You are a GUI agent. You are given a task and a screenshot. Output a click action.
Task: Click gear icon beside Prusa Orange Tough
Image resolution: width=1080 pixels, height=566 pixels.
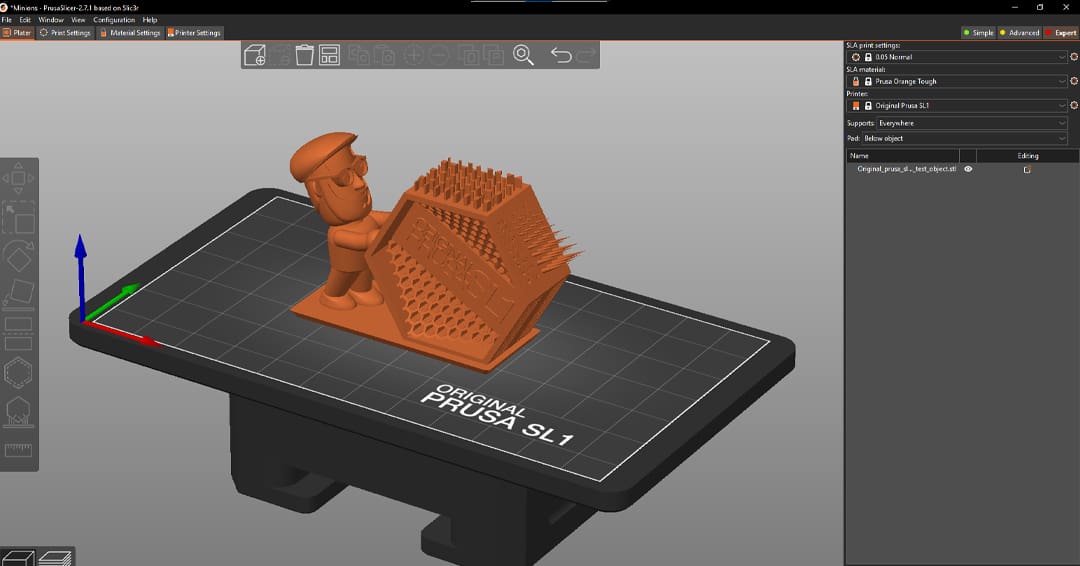point(1074,81)
